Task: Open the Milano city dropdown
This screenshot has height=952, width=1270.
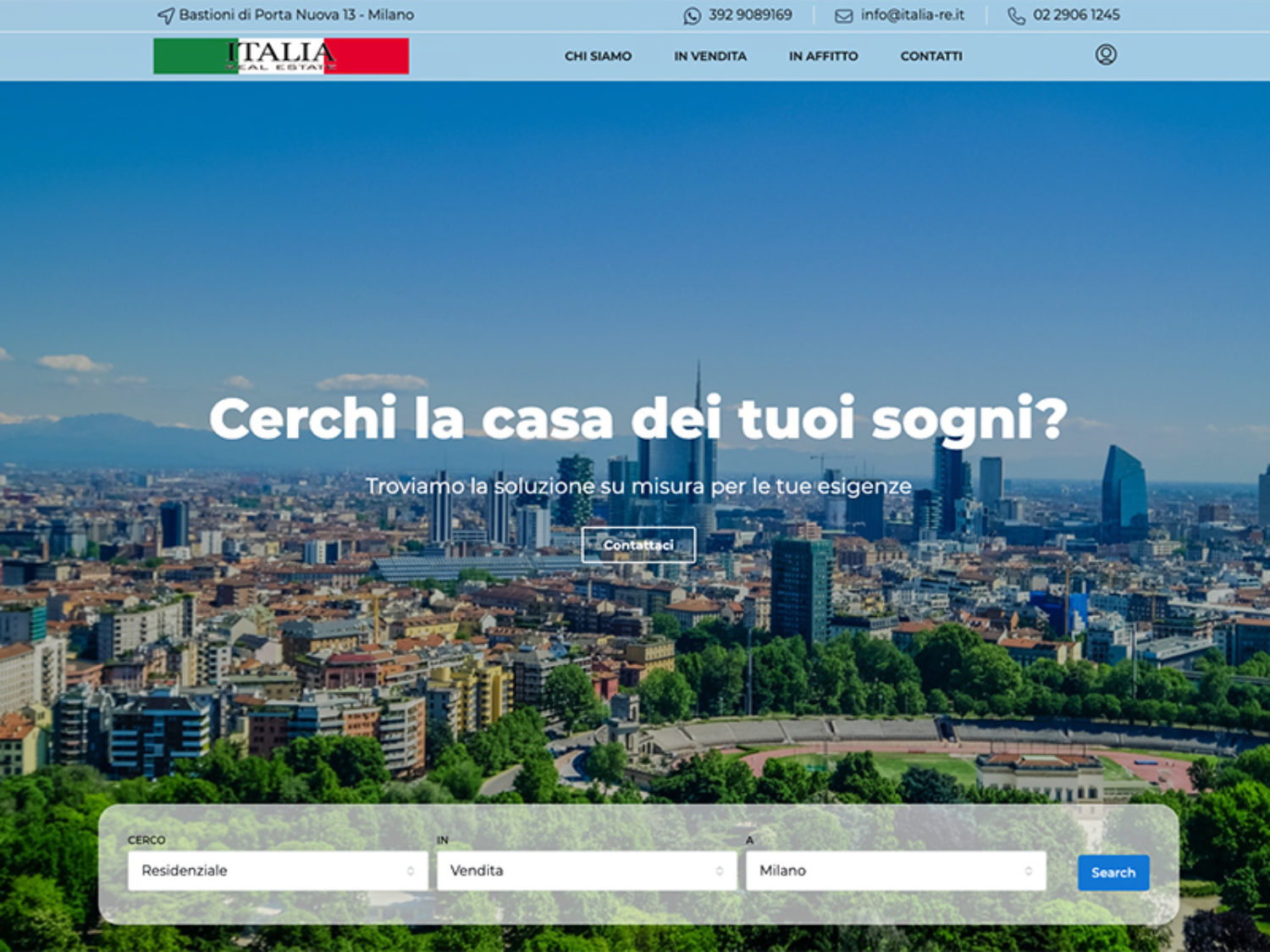Action: [x=895, y=870]
